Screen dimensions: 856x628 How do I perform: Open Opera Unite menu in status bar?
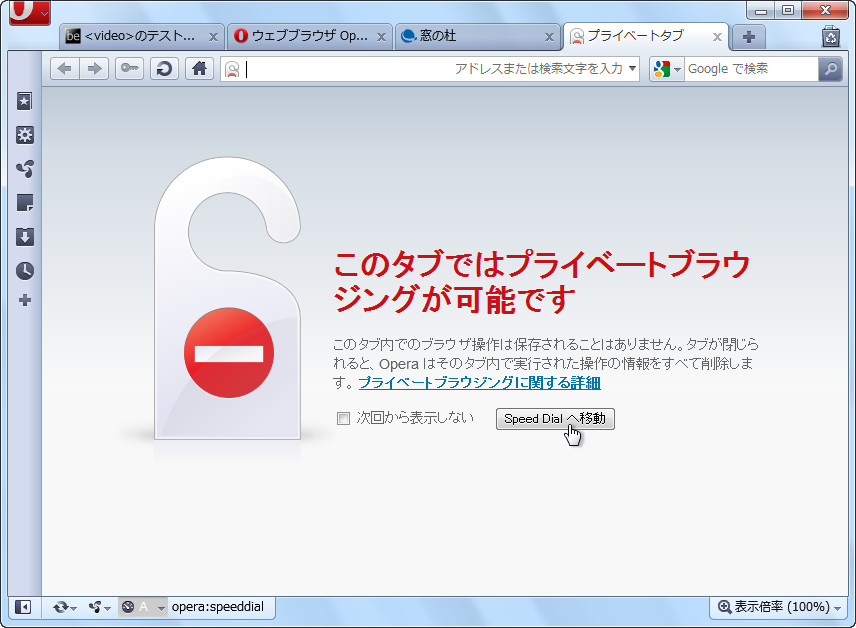(x=99, y=607)
